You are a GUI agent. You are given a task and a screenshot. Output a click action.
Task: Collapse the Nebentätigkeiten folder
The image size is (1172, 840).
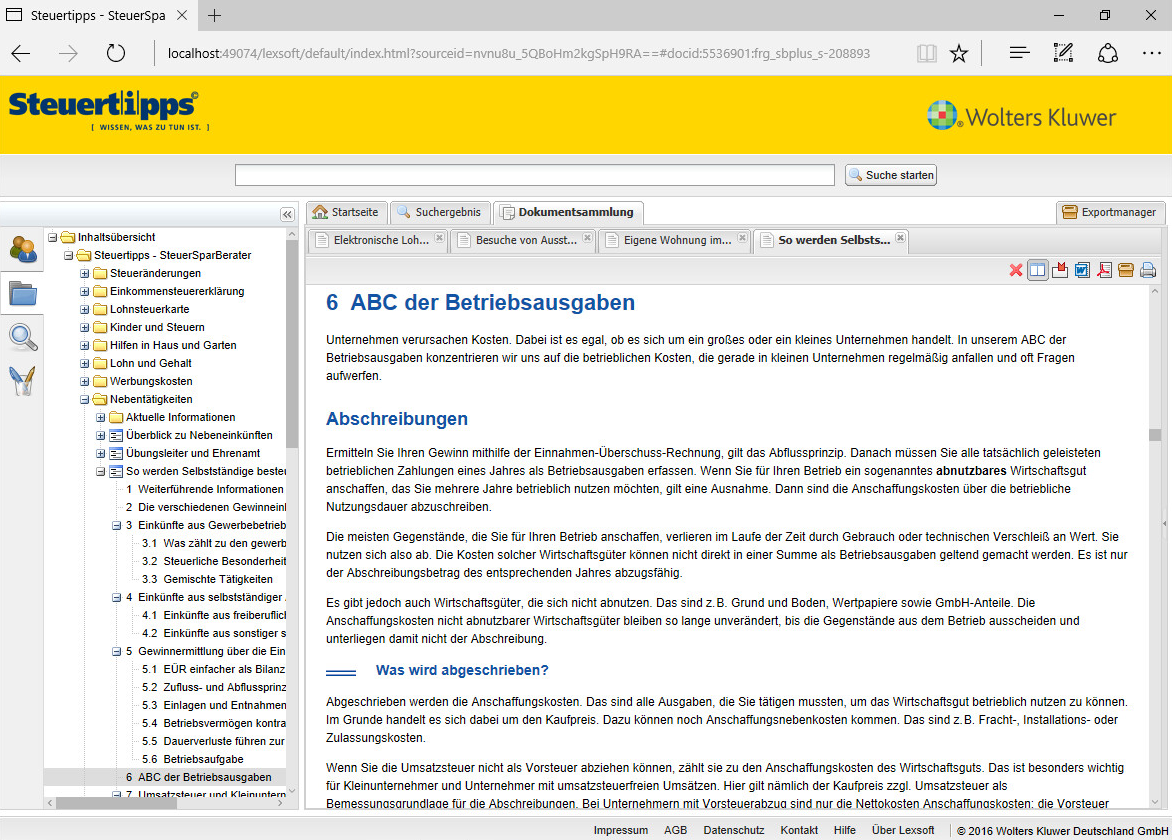(85, 399)
